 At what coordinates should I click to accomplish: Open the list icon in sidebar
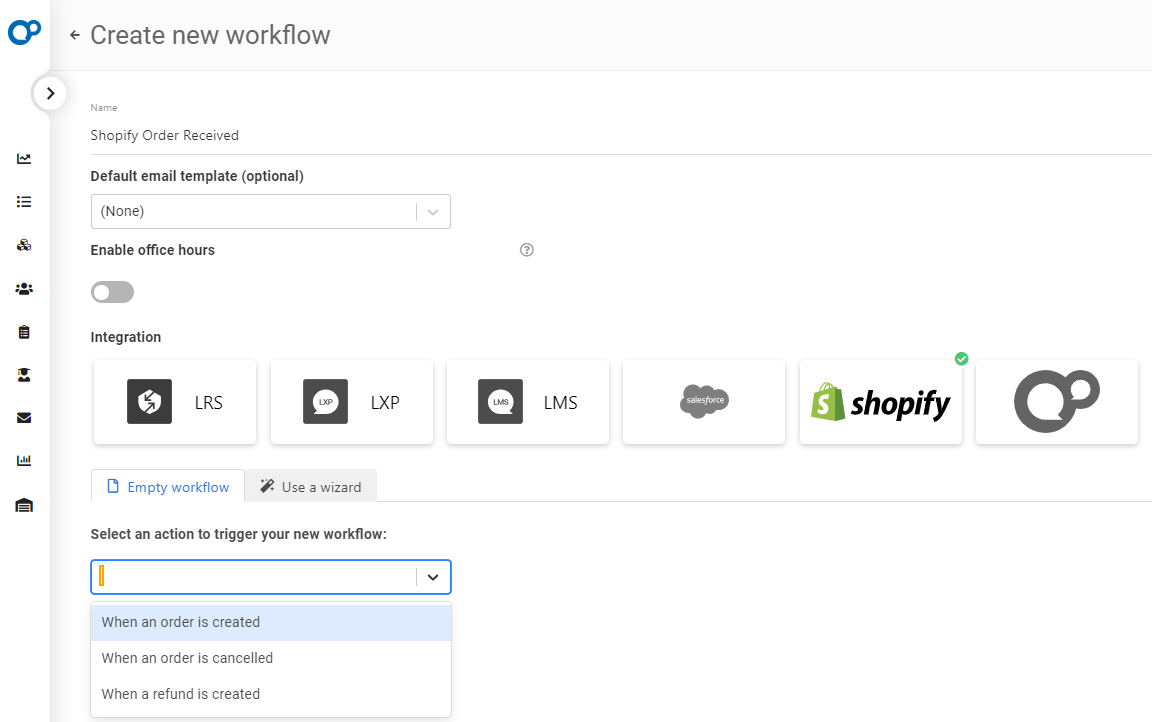(24, 202)
